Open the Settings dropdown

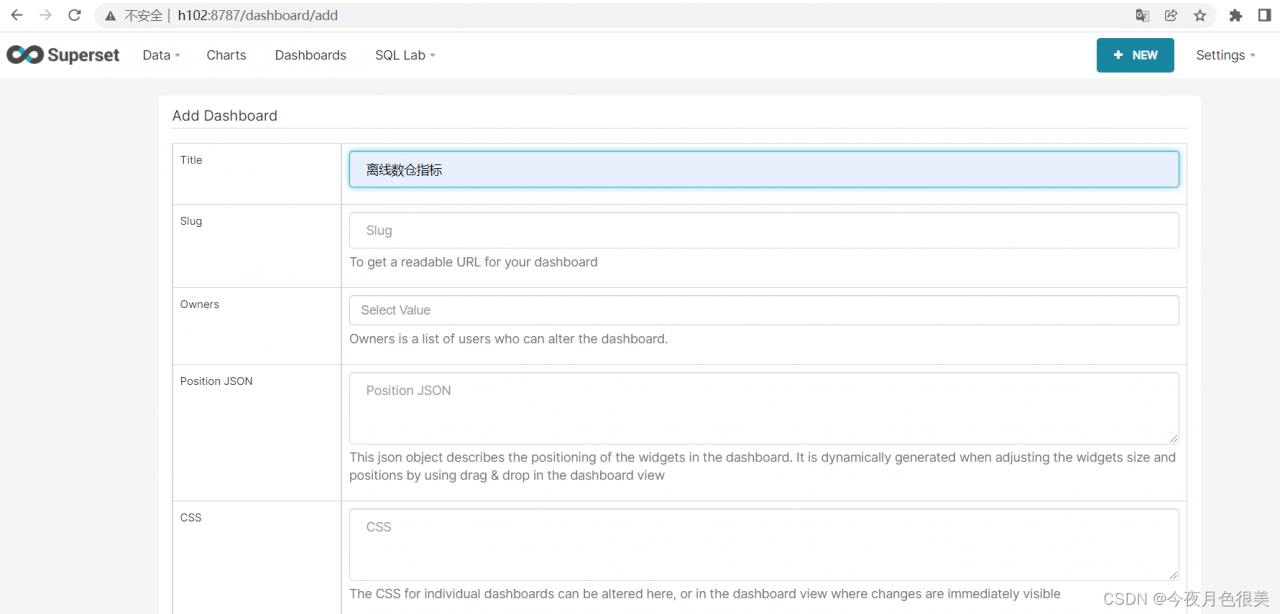(1225, 55)
